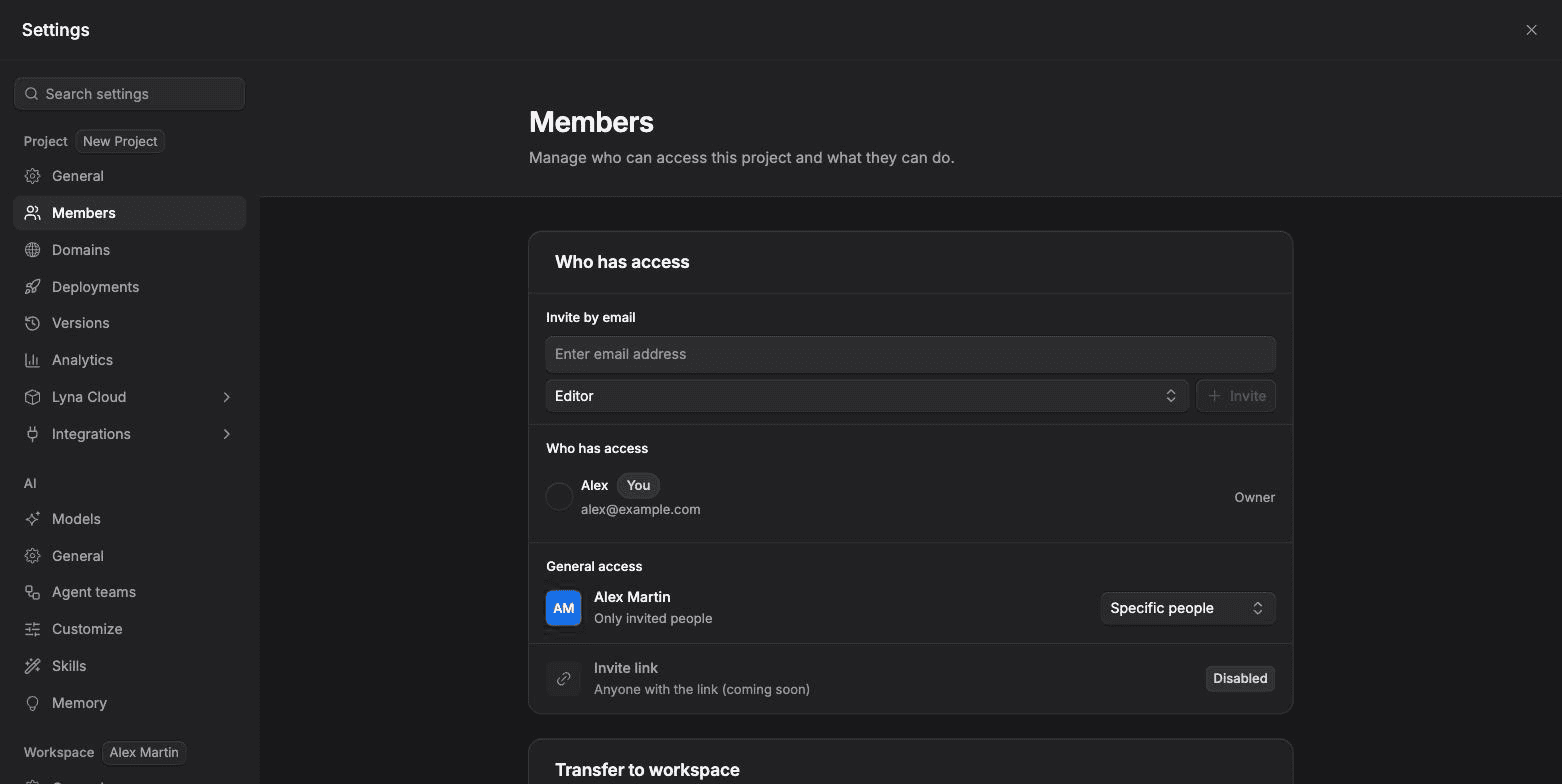Expand the Integrations submenu chevron
This screenshot has height=784, width=1562.
point(227,434)
